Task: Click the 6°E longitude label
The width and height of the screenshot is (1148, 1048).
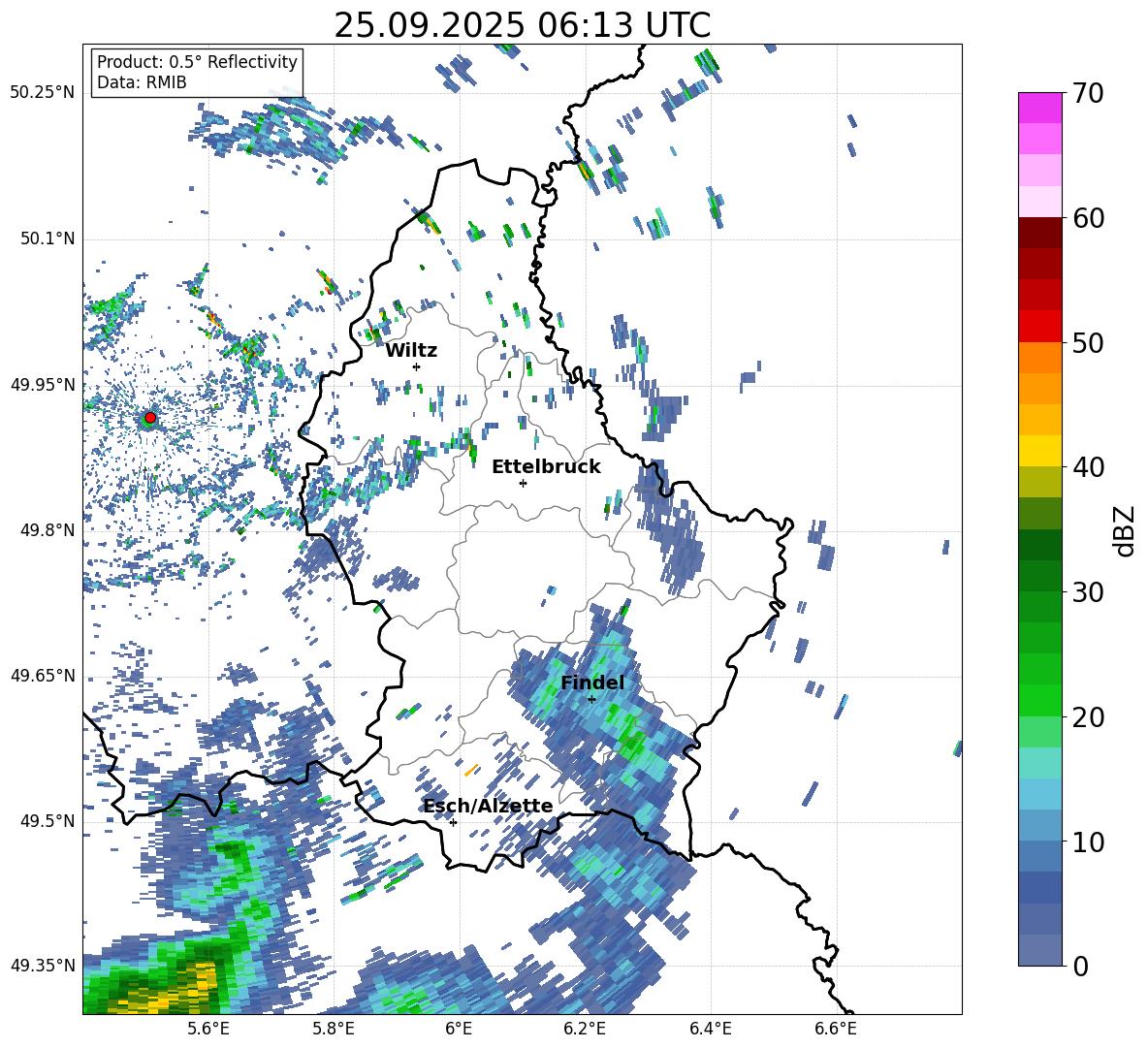Action: click(x=459, y=1029)
